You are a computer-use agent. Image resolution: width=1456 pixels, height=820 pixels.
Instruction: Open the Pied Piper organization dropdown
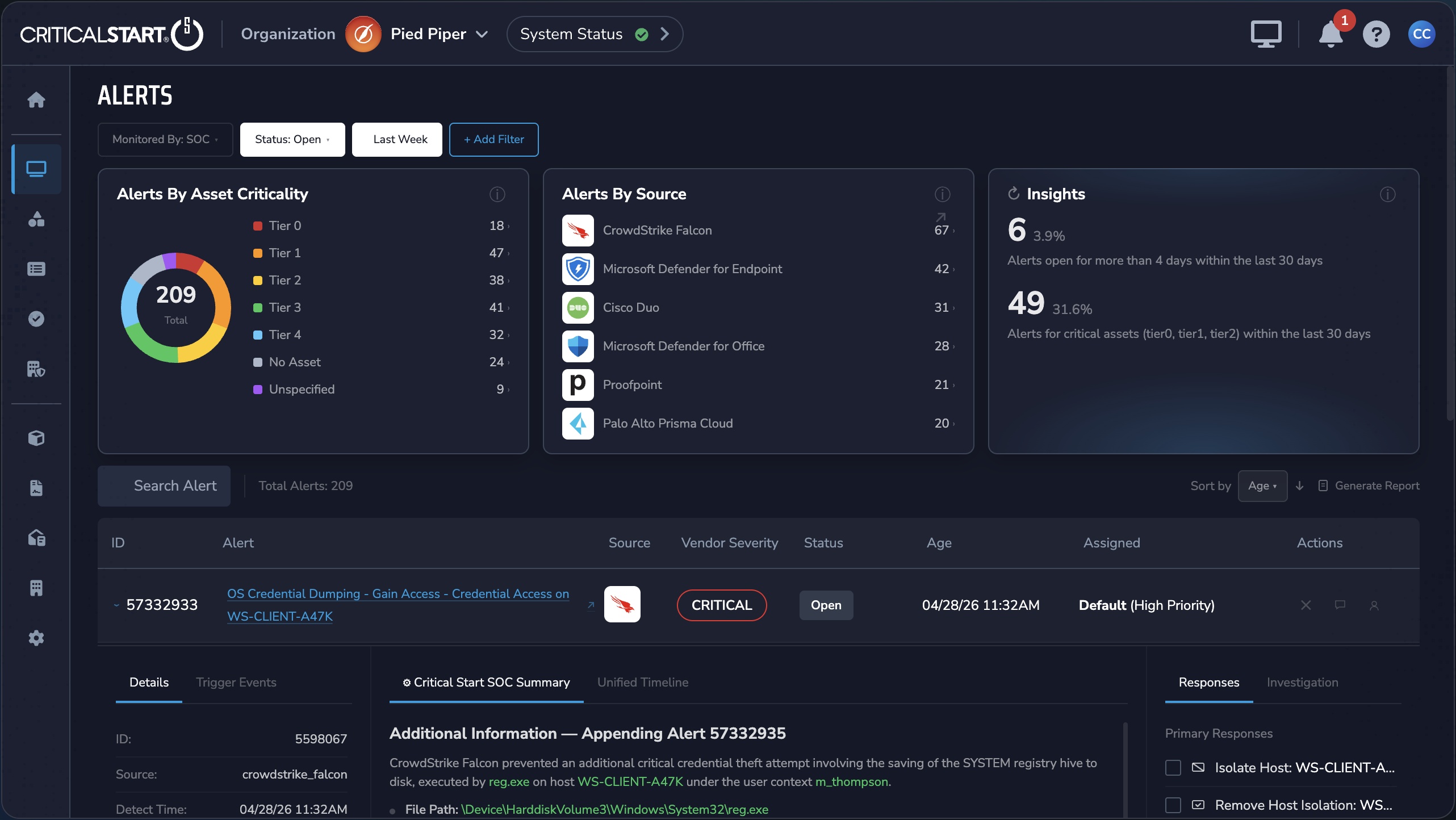pyautogui.click(x=417, y=34)
